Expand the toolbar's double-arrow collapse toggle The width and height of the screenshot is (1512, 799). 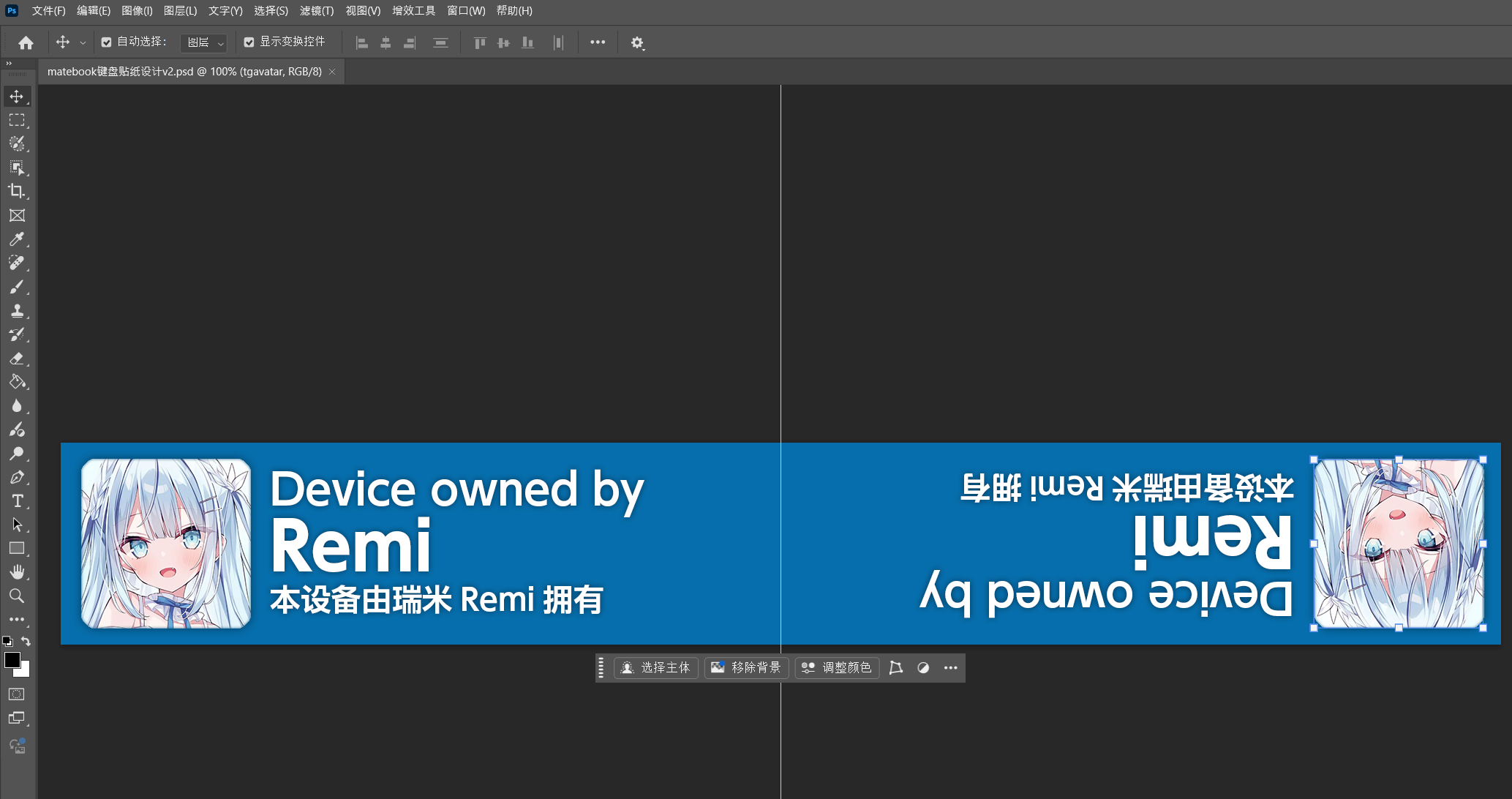9,64
